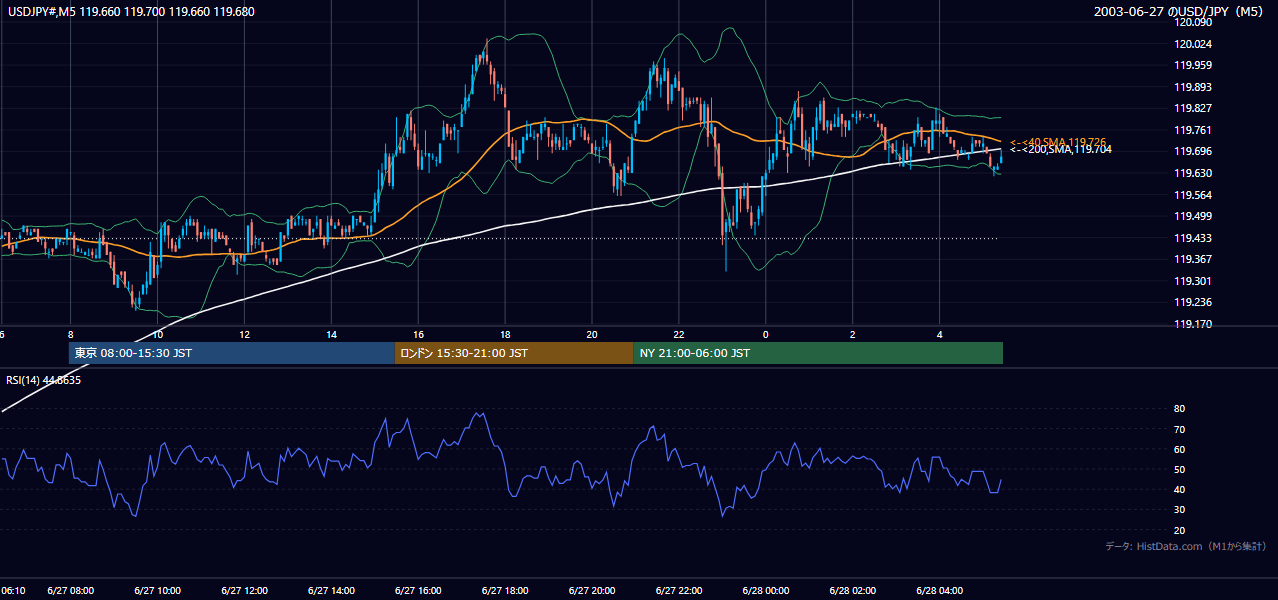
Task: Select hour 4 on the price chart time axis
Action: (940, 334)
